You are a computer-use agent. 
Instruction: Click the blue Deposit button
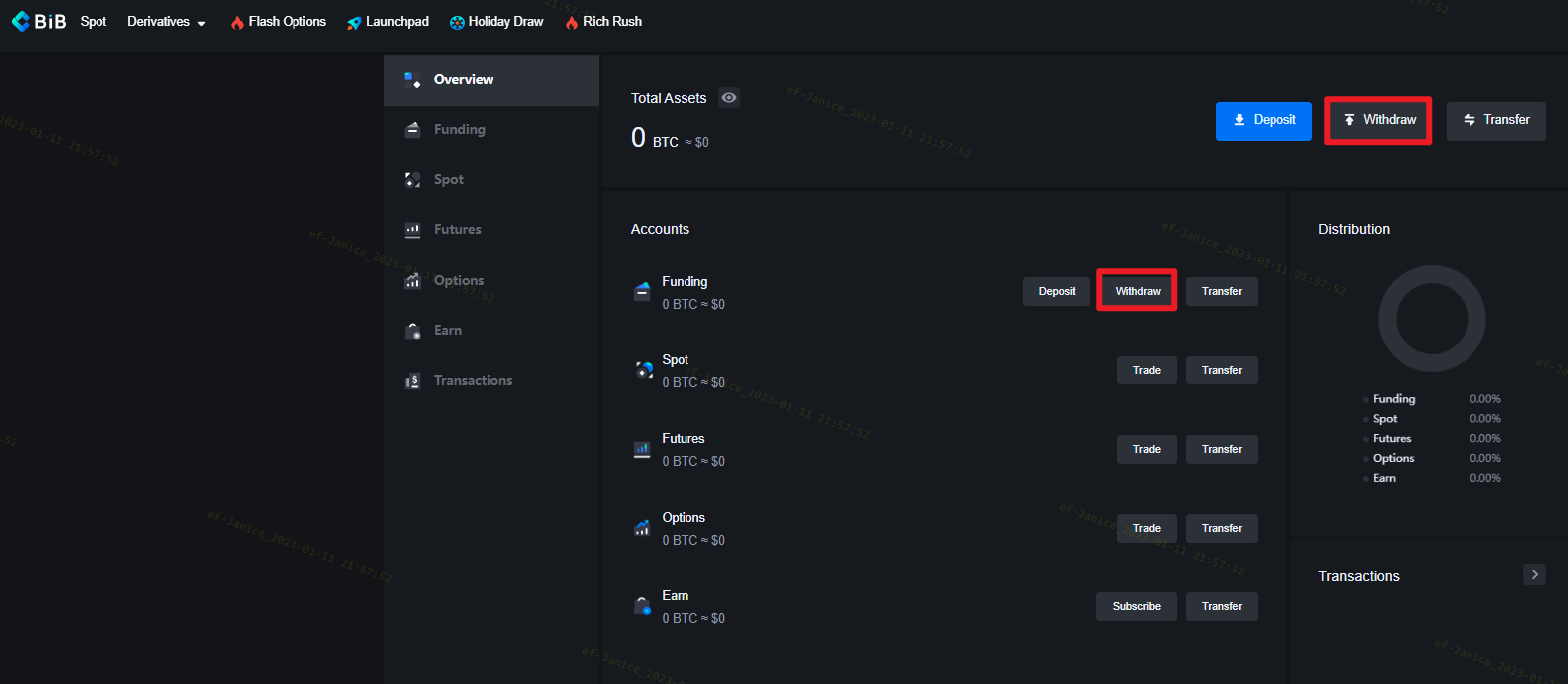point(1264,120)
